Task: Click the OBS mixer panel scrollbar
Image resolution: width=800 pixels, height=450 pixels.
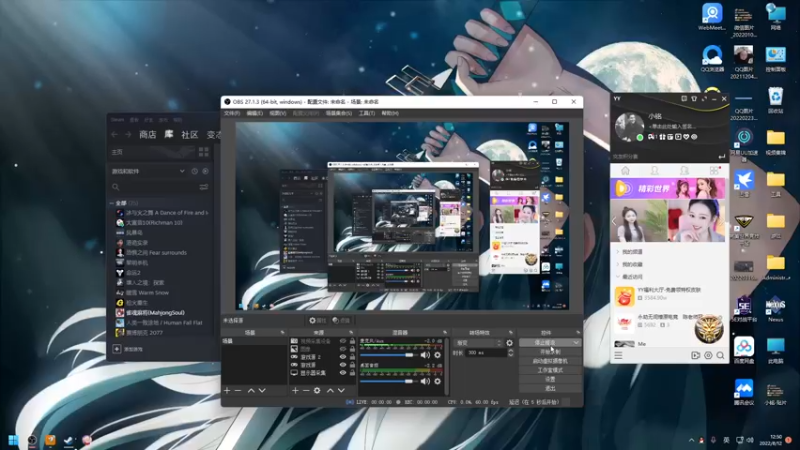Action: click(x=447, y=366)
